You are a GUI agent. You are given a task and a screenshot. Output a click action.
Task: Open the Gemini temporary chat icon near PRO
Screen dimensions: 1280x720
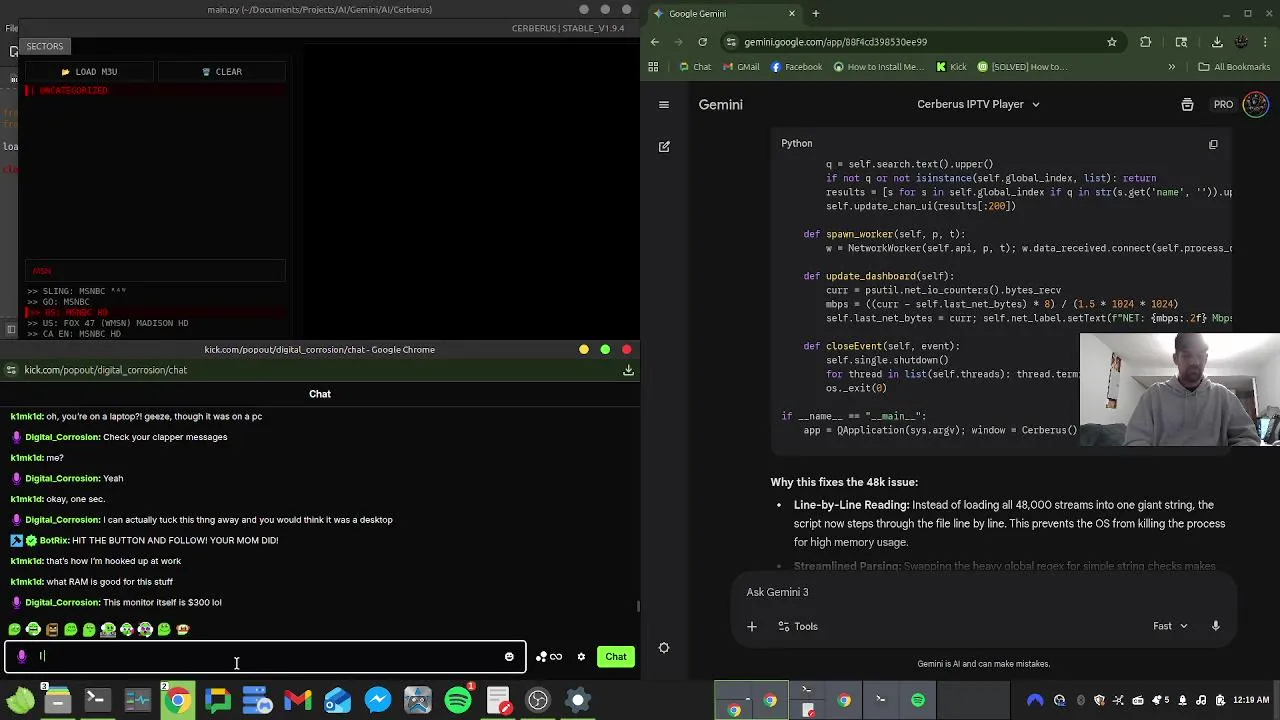(1187, 104)
